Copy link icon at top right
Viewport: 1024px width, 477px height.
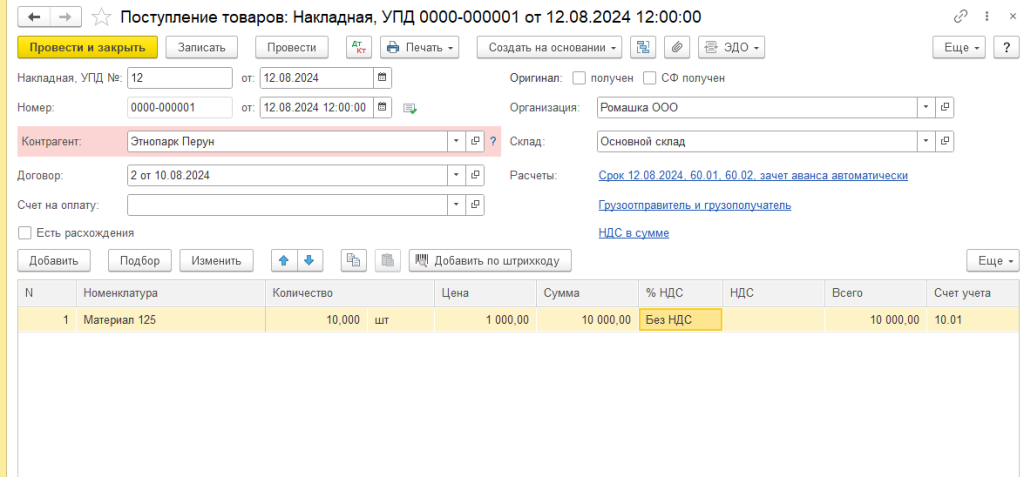tap(961, 17)
